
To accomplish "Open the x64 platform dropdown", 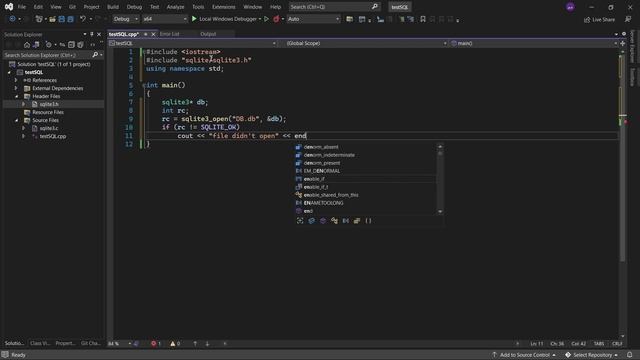I will [x=164, y=19].
